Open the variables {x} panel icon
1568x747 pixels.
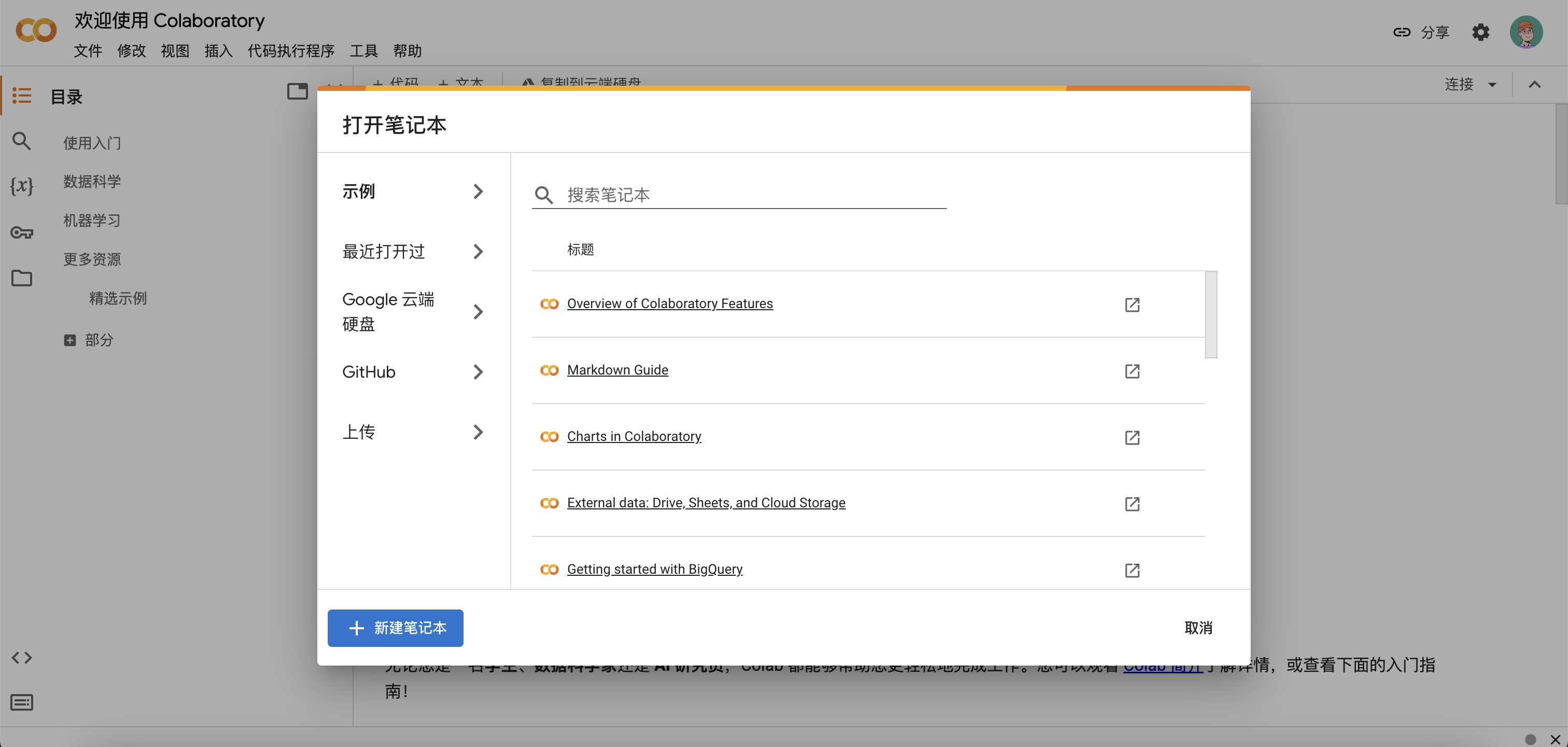[x=22, y=186]
